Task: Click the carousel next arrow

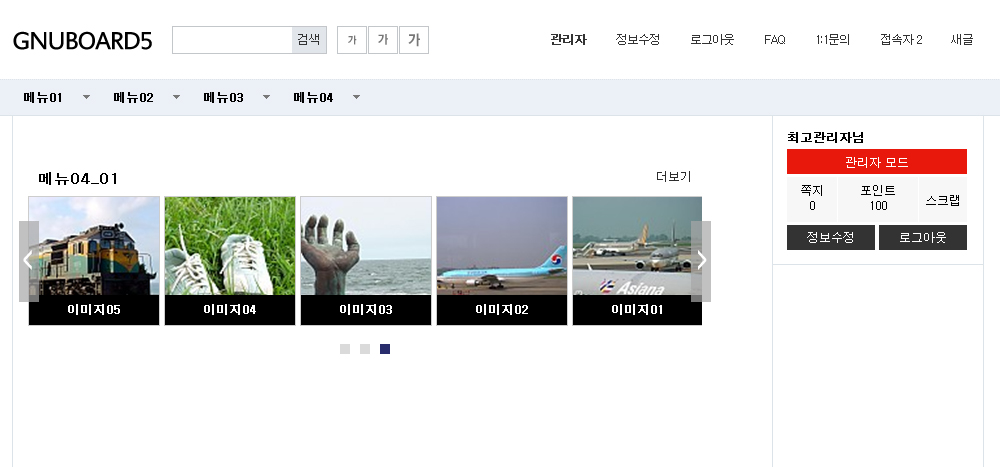Action: (701, 261)
